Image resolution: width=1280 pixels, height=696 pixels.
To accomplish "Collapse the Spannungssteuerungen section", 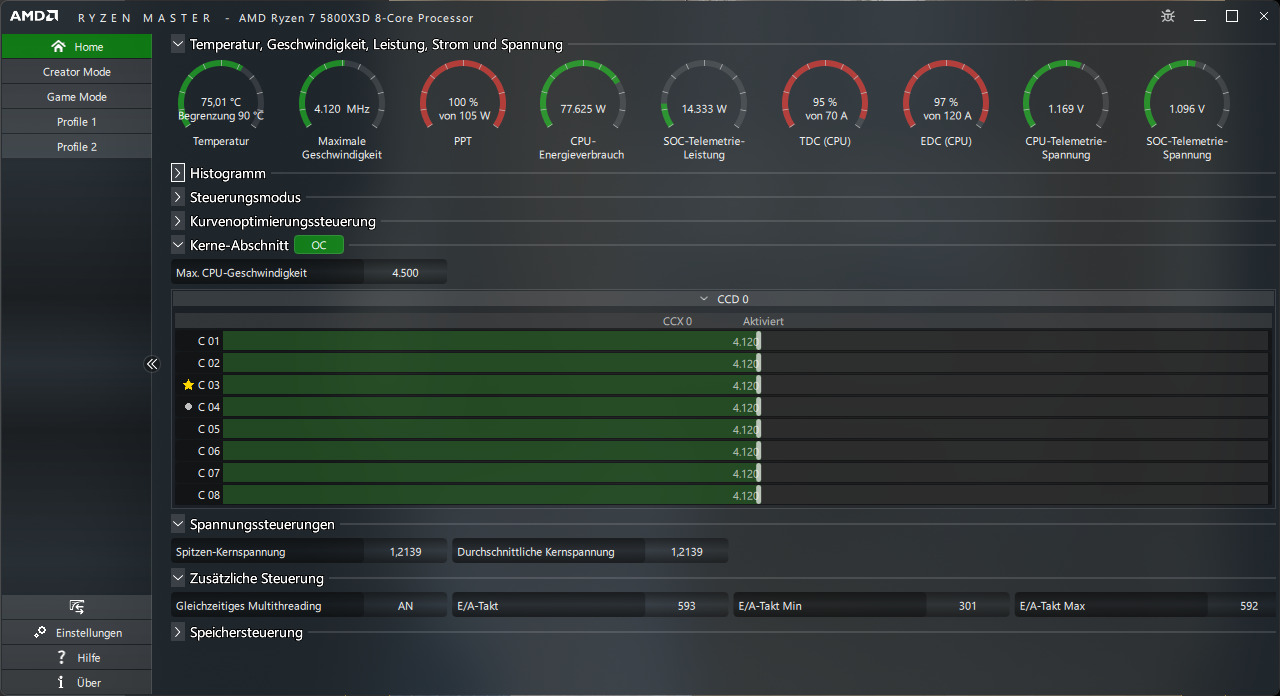I will coord(178,523).
